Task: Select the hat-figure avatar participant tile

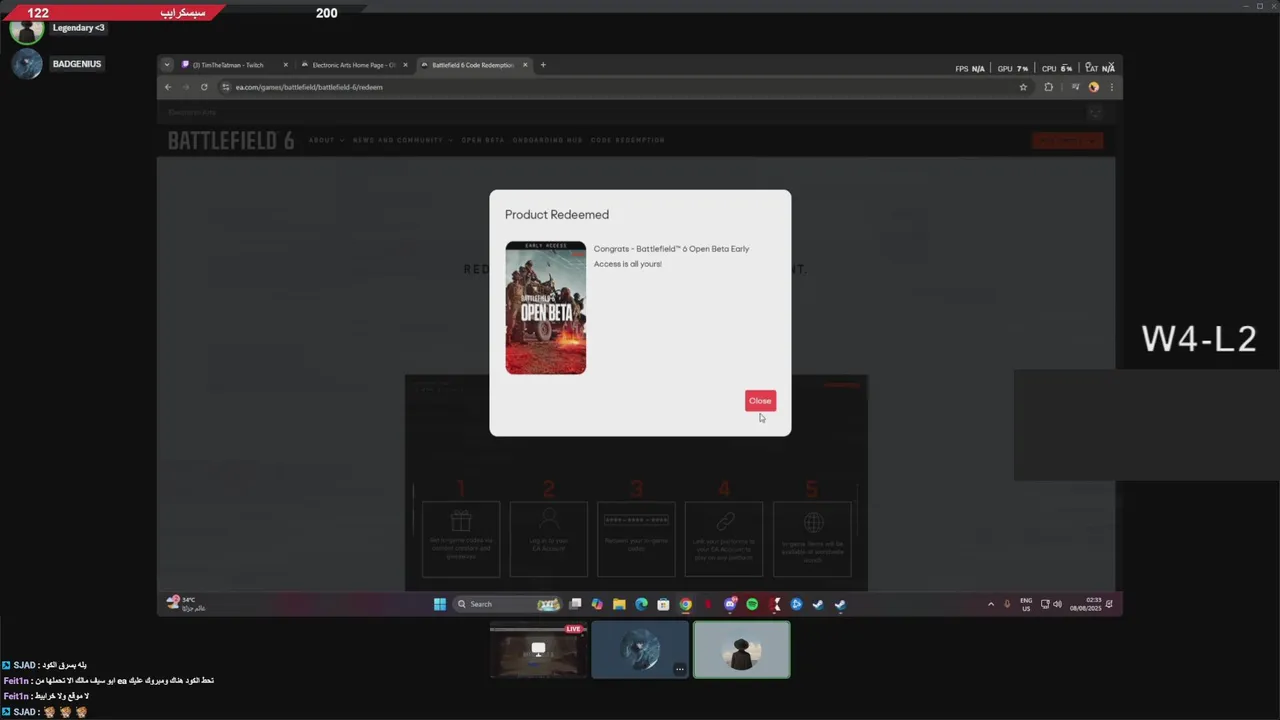Action: click(x=742, y=650)
